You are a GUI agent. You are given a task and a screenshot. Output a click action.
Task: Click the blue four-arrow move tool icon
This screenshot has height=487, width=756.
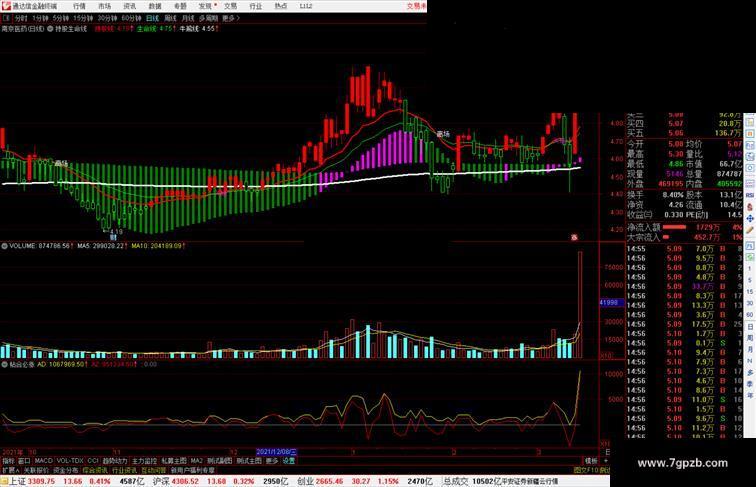point(750,218)
